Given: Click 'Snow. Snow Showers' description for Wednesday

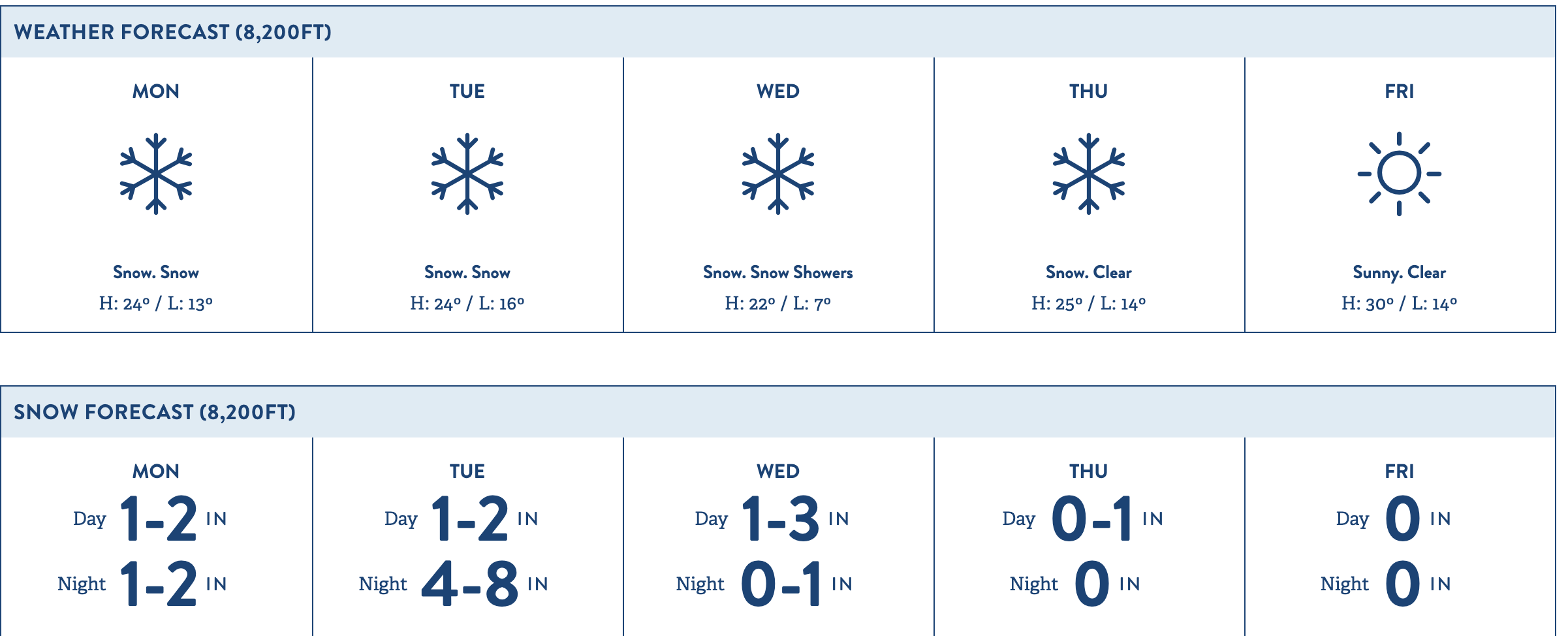Looking at the screenshot, I should pyautogui.click(x=778, y=272).
